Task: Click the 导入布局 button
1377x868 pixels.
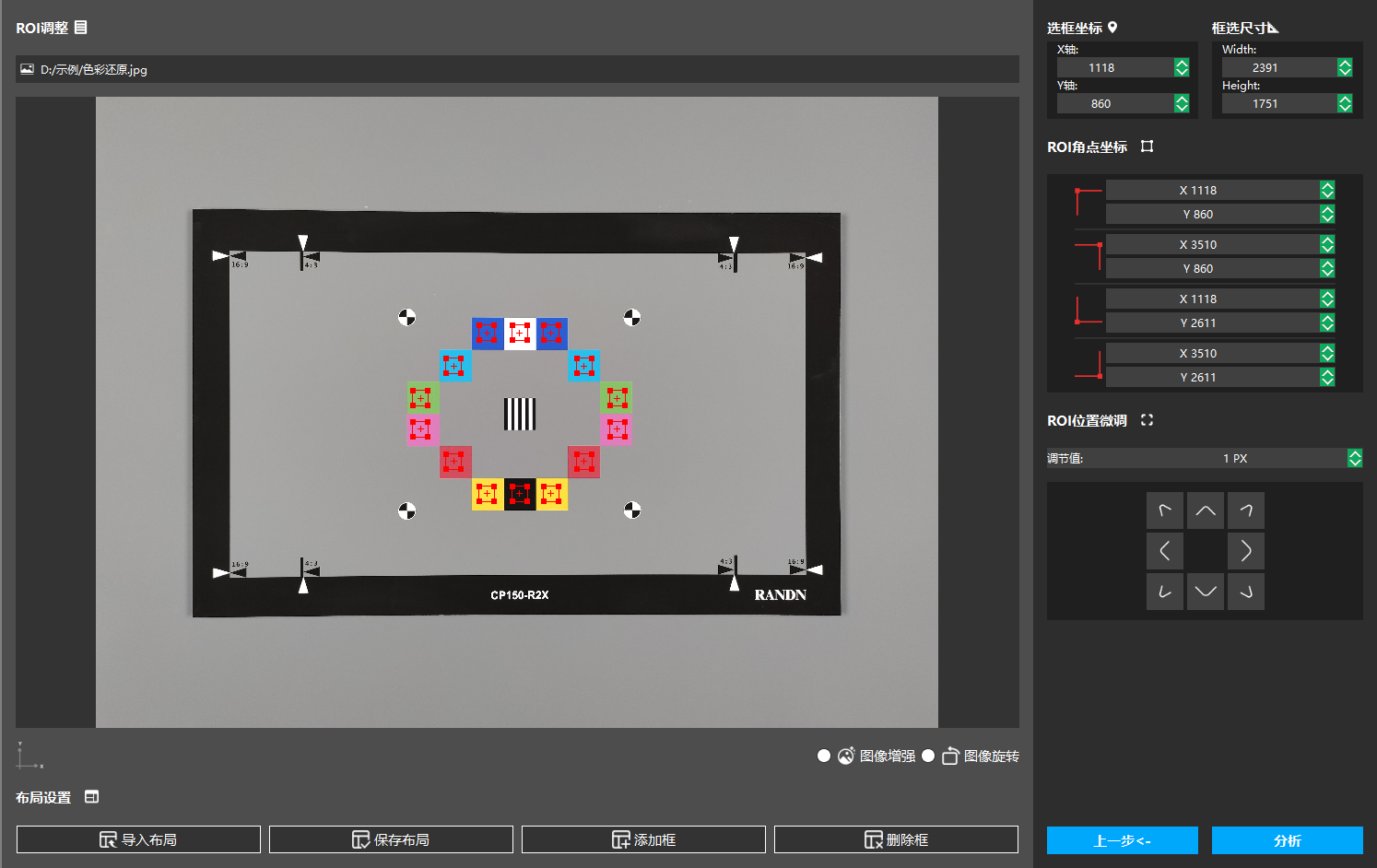Action: click(x=138, y=839)
